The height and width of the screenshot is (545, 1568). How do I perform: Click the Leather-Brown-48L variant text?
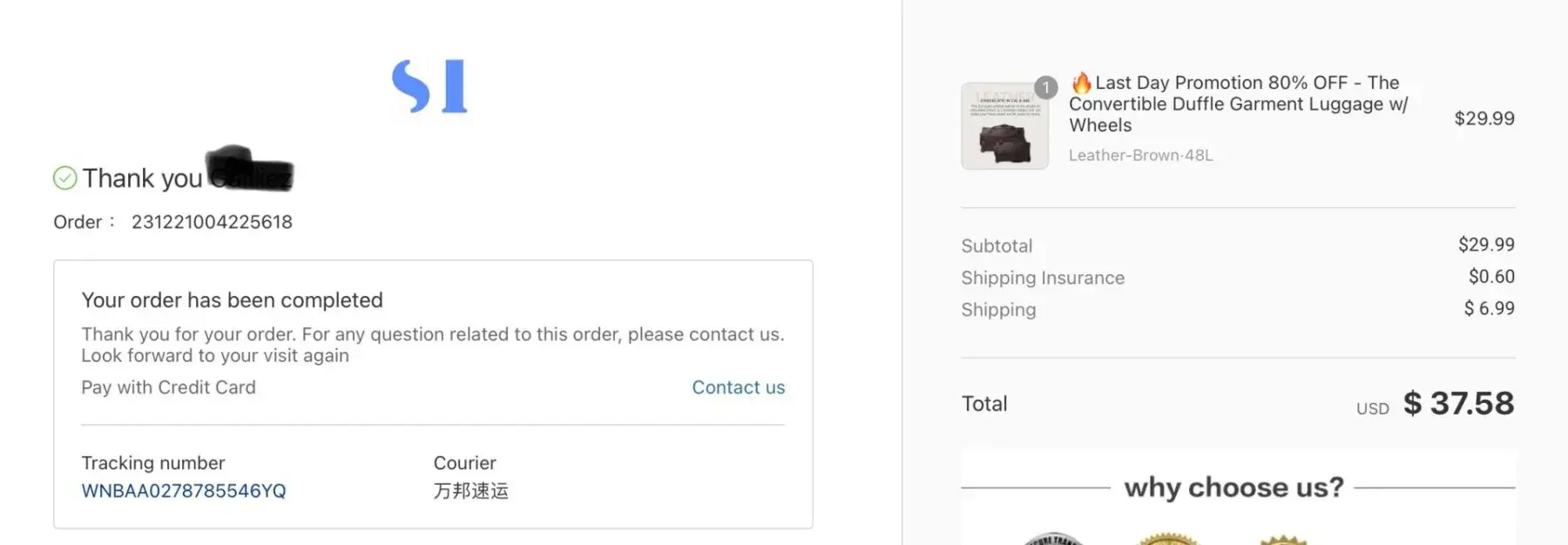tap(1140, 155)
